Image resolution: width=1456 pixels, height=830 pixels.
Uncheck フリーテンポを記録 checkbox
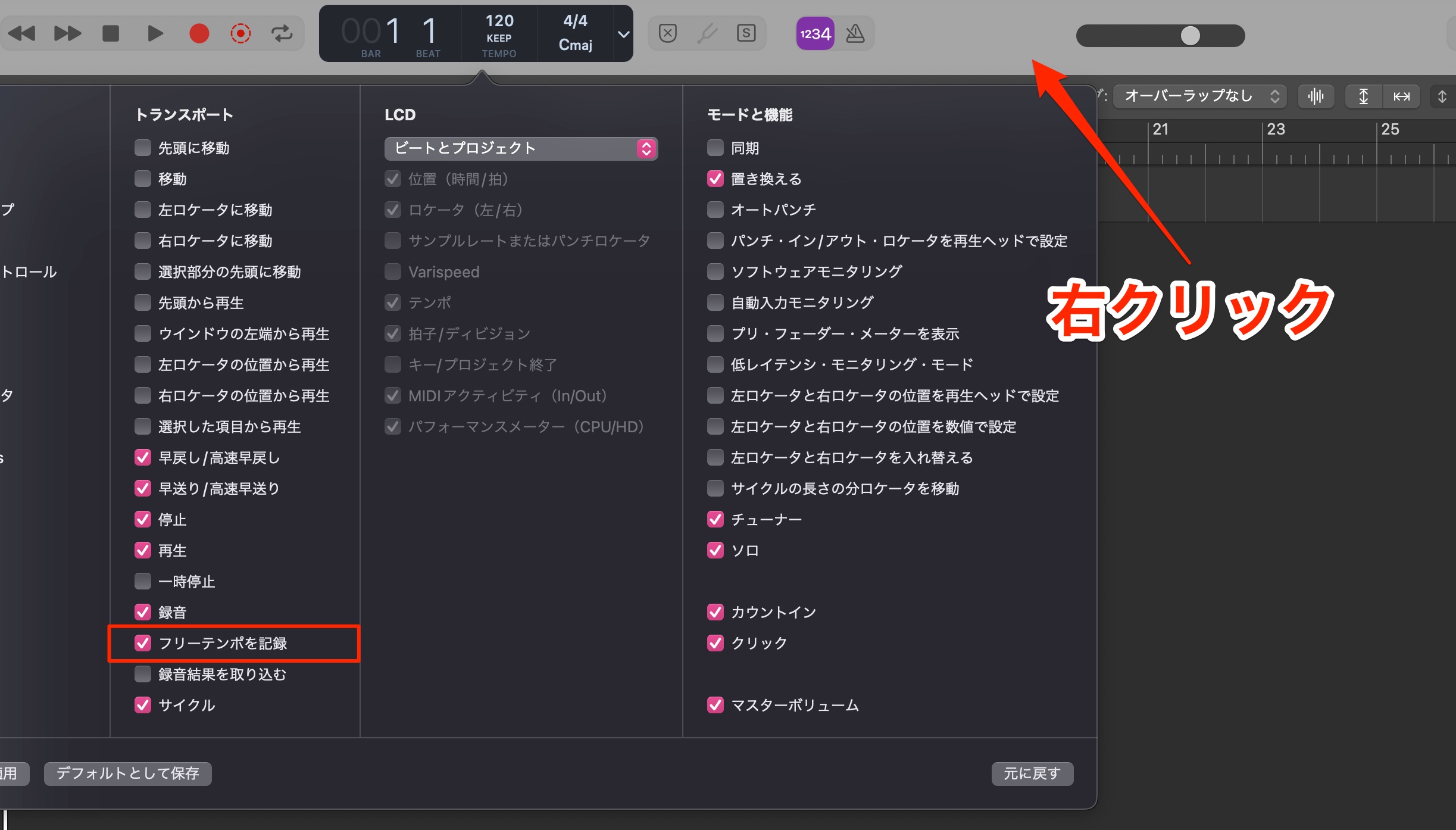143,643
